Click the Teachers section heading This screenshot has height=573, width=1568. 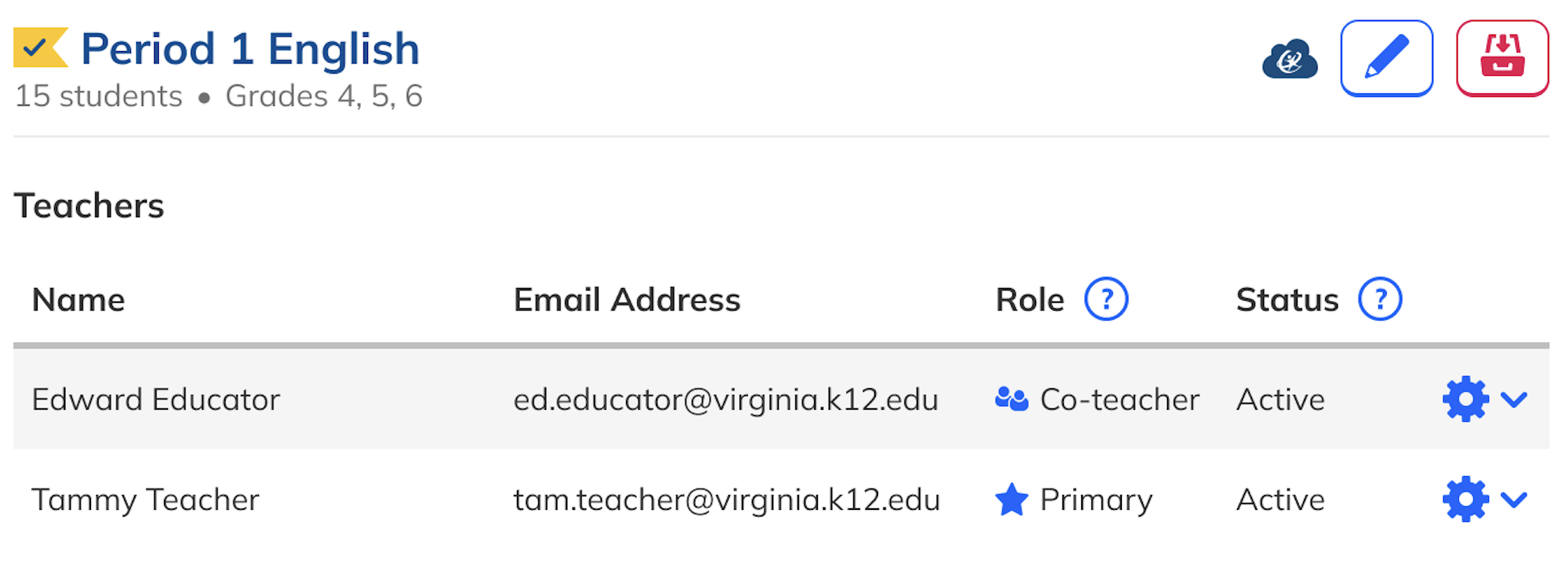click(x=90, y=205)
